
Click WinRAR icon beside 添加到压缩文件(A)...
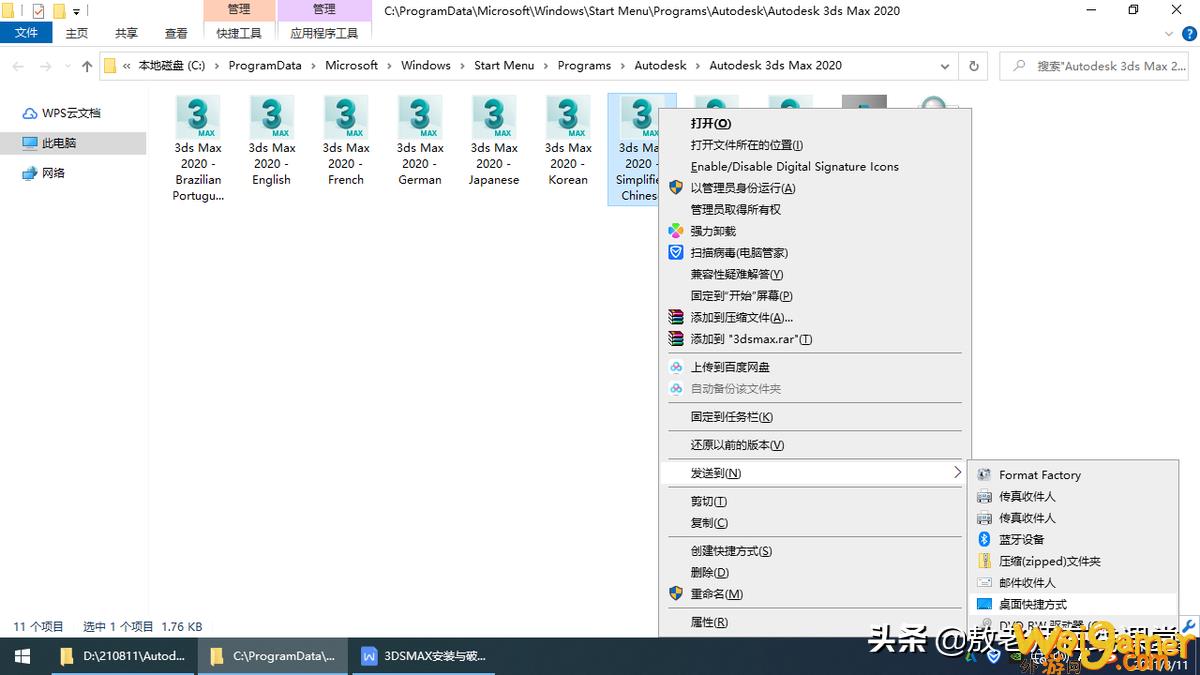(x=676, y=317)
